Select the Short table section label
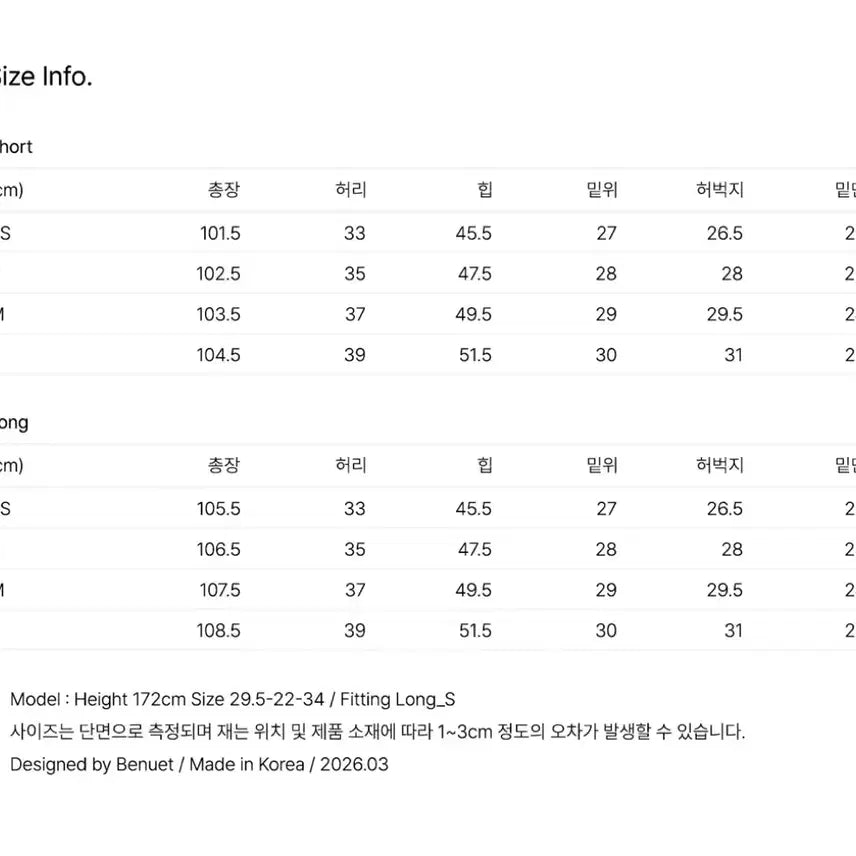856x856 pixels. tap(16, 147)
